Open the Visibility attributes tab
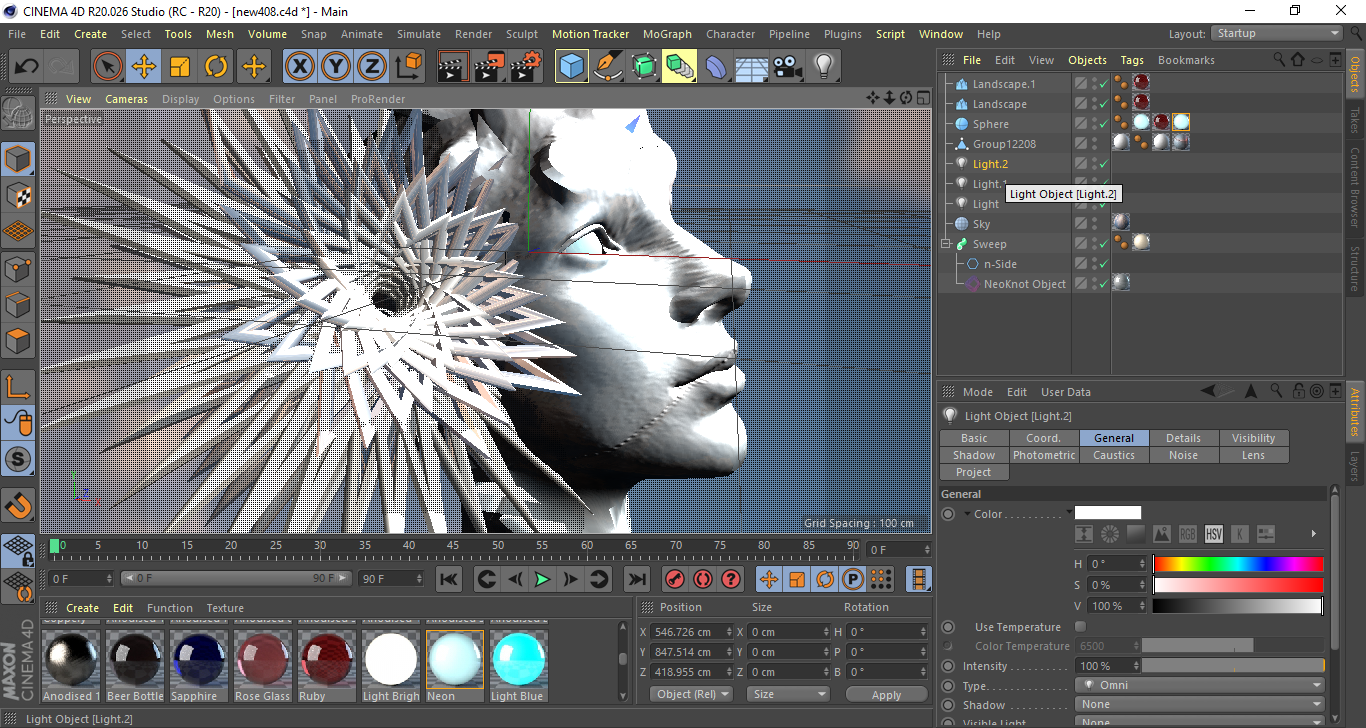Image resolution: width=1366 pixels, height=728 pixels. point(1254,438)
